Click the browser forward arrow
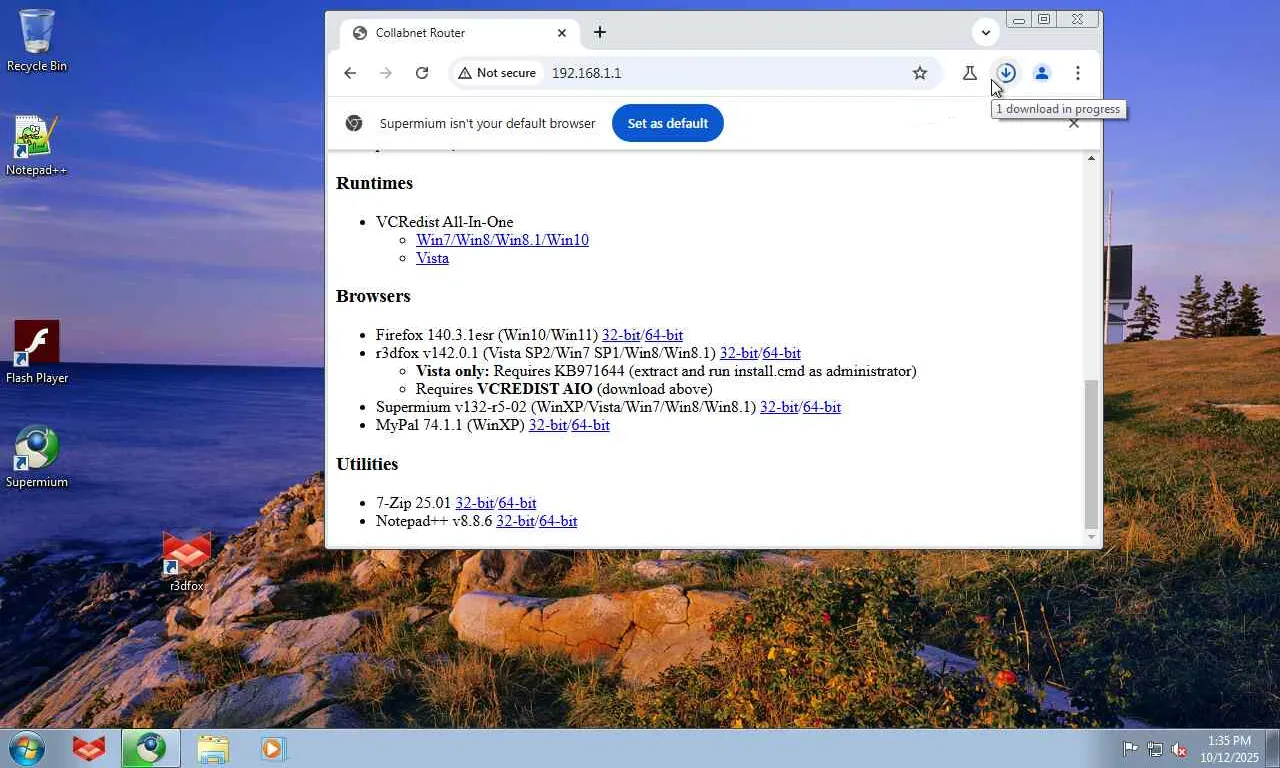The width and height of the screenshot is (1280, 768). pos(386,73)
